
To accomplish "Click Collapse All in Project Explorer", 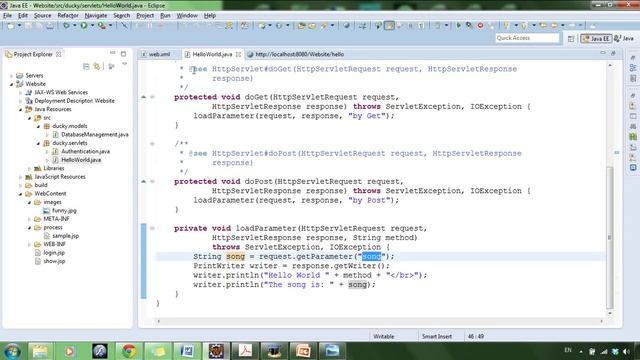I will tap(86, 66).
